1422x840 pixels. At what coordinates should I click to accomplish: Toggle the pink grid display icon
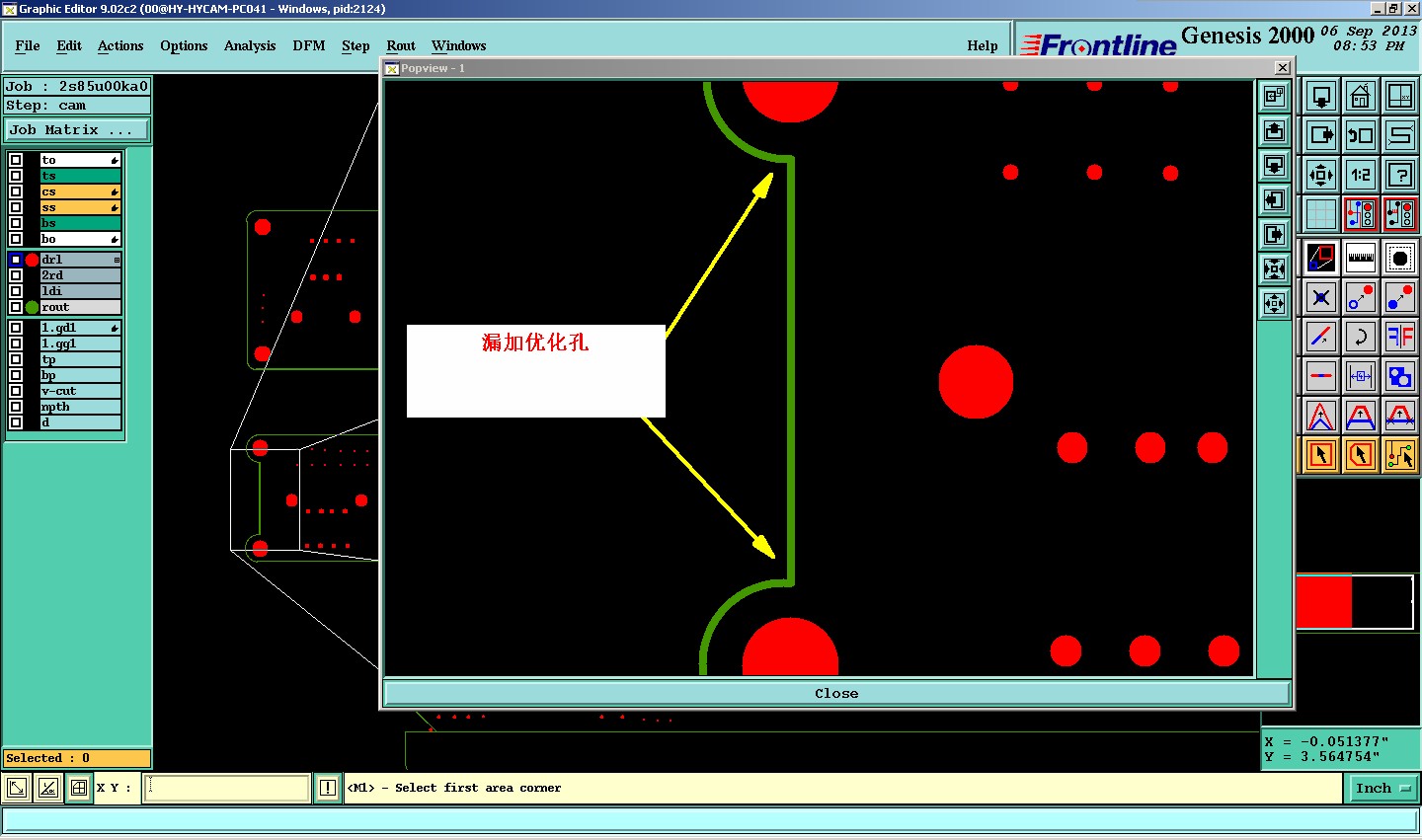click(x=1321, y=214)
